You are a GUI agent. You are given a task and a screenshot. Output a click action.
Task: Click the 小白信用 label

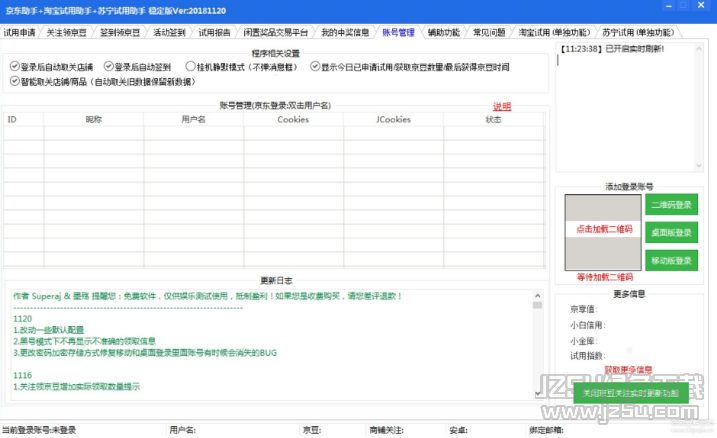coord(588,325)
